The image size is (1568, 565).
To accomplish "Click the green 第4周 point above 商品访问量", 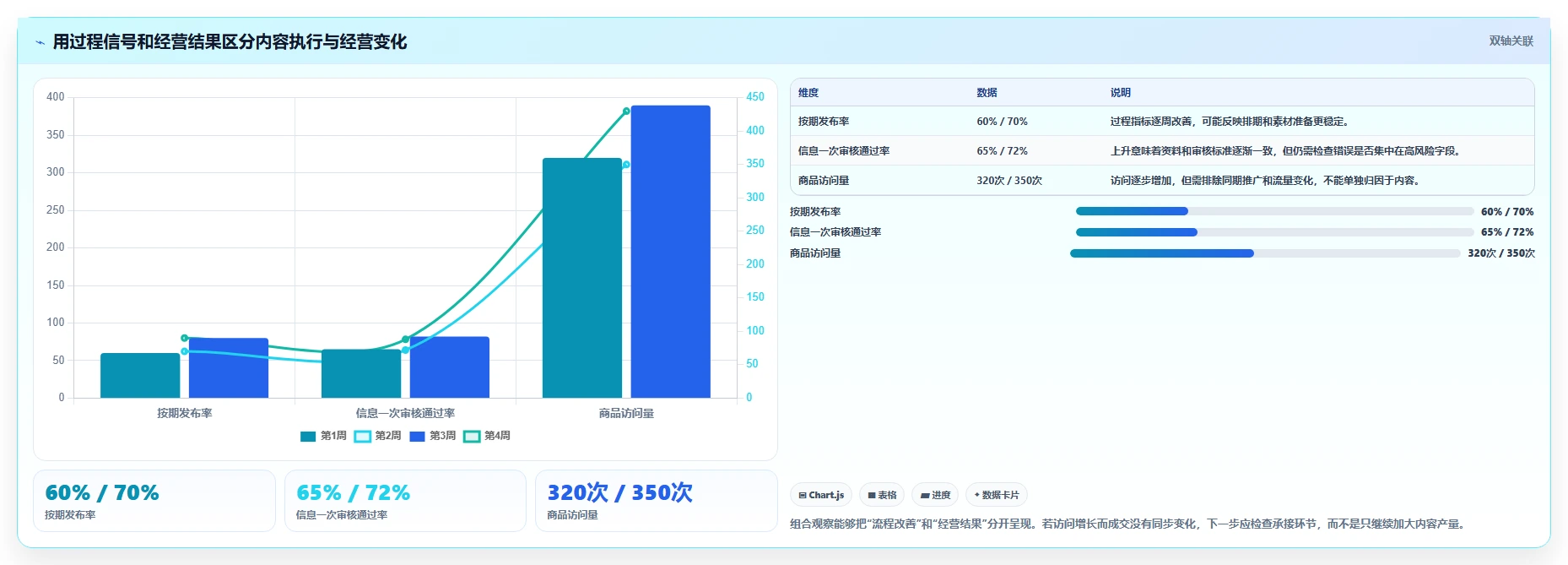I will click(626, 111).
